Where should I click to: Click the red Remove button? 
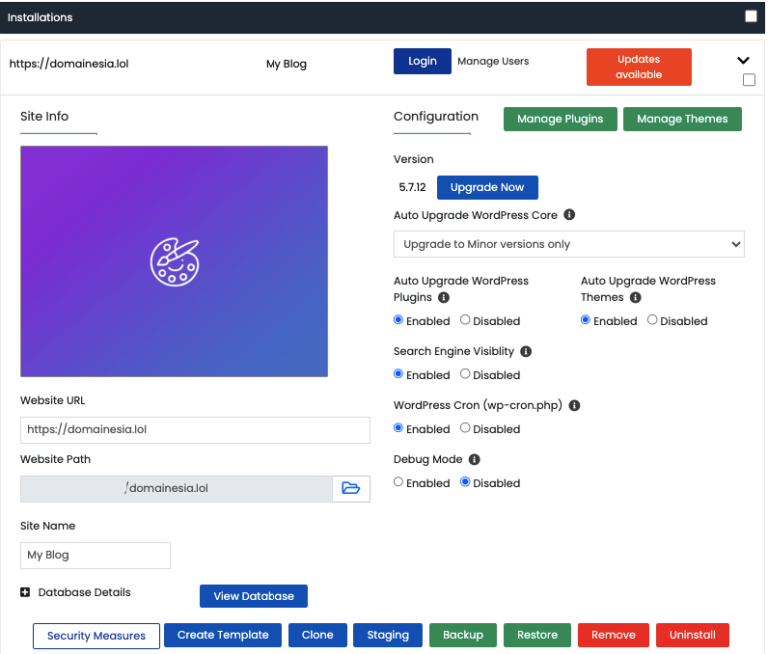[613, 635]
